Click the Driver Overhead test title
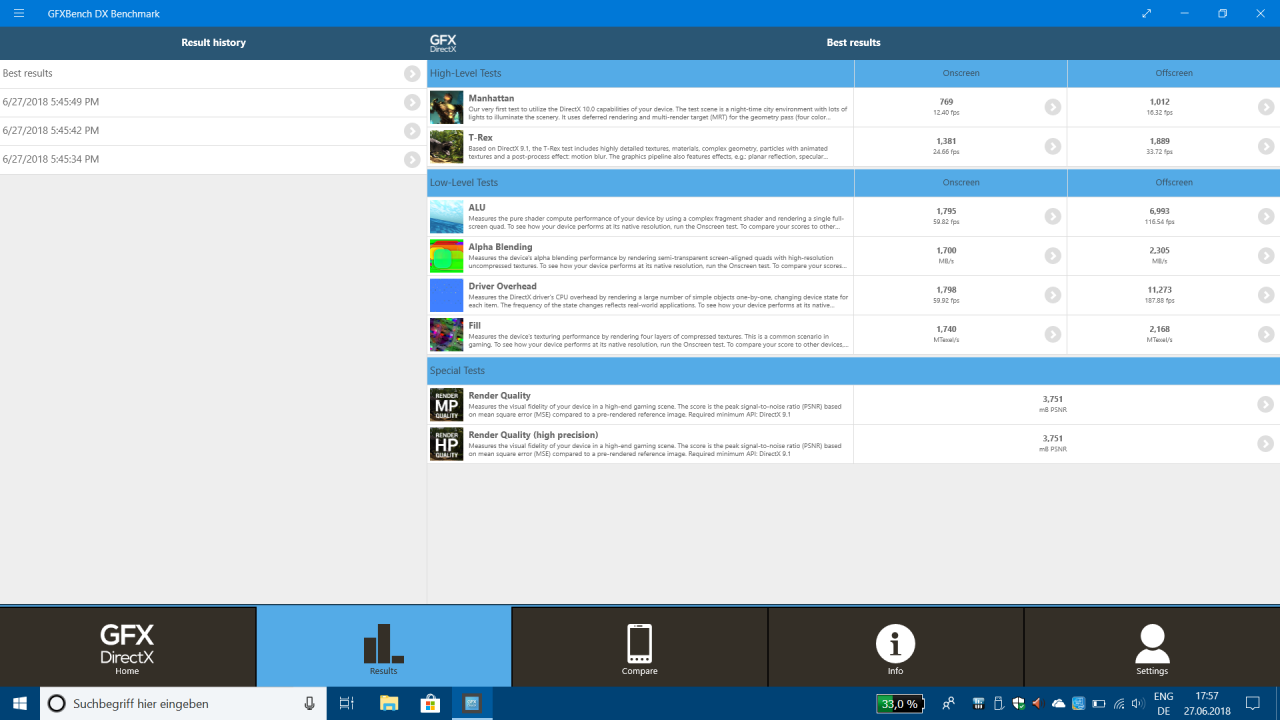 (x=502, y=286)
